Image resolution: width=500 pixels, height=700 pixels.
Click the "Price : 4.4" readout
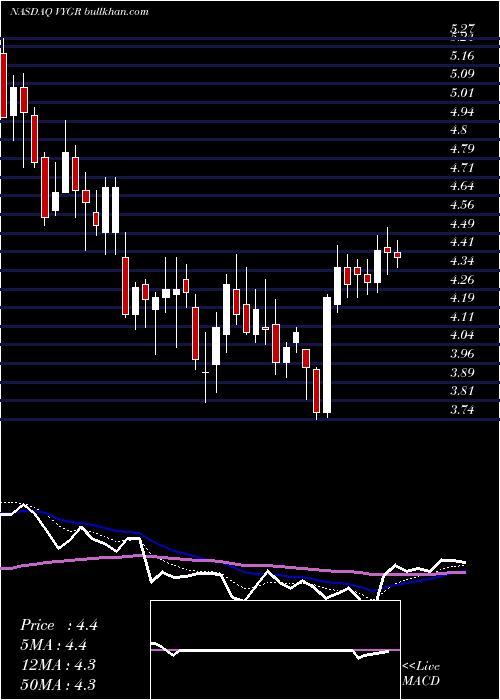(x=58, y=625)
